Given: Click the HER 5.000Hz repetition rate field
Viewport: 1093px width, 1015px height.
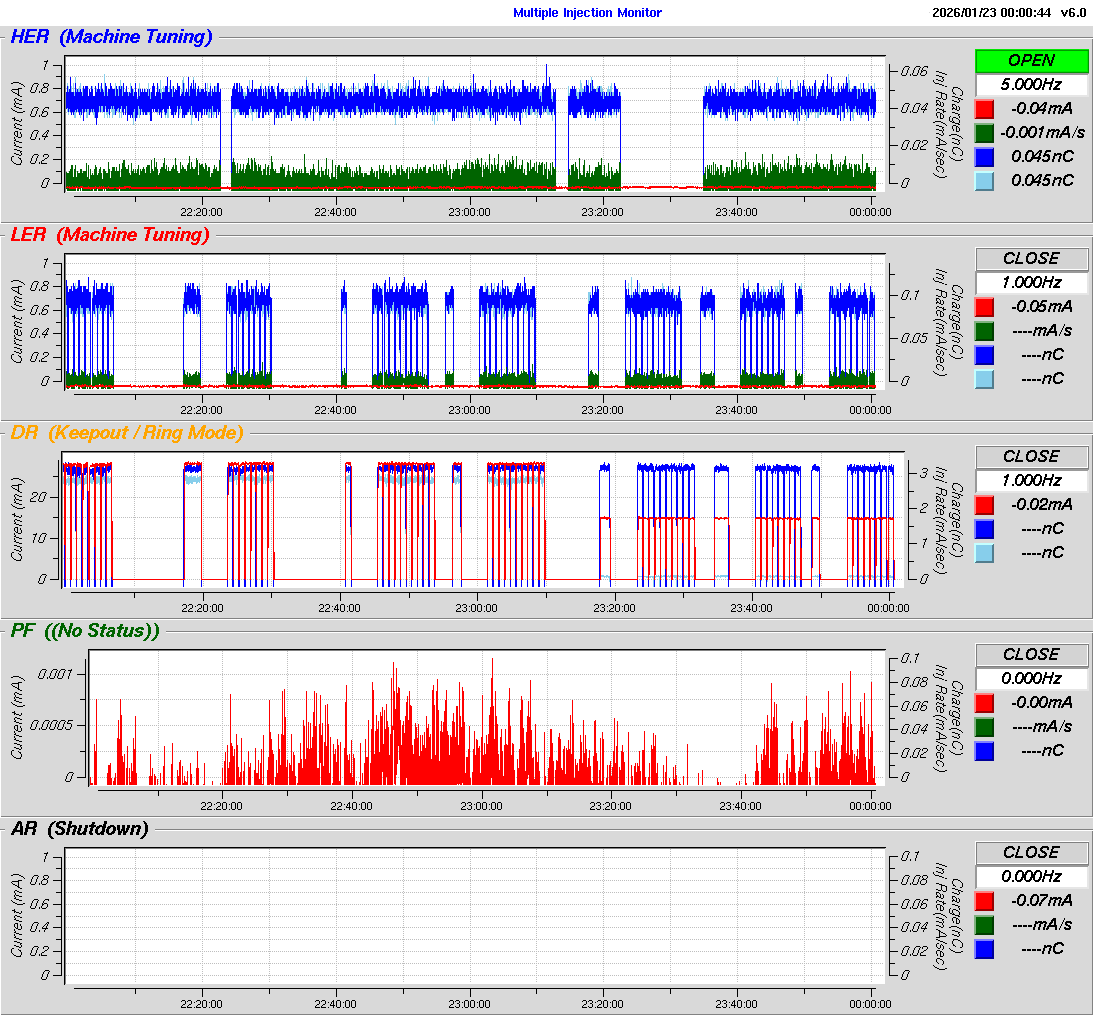Looking at the screenshot, I should (1031, 85).
